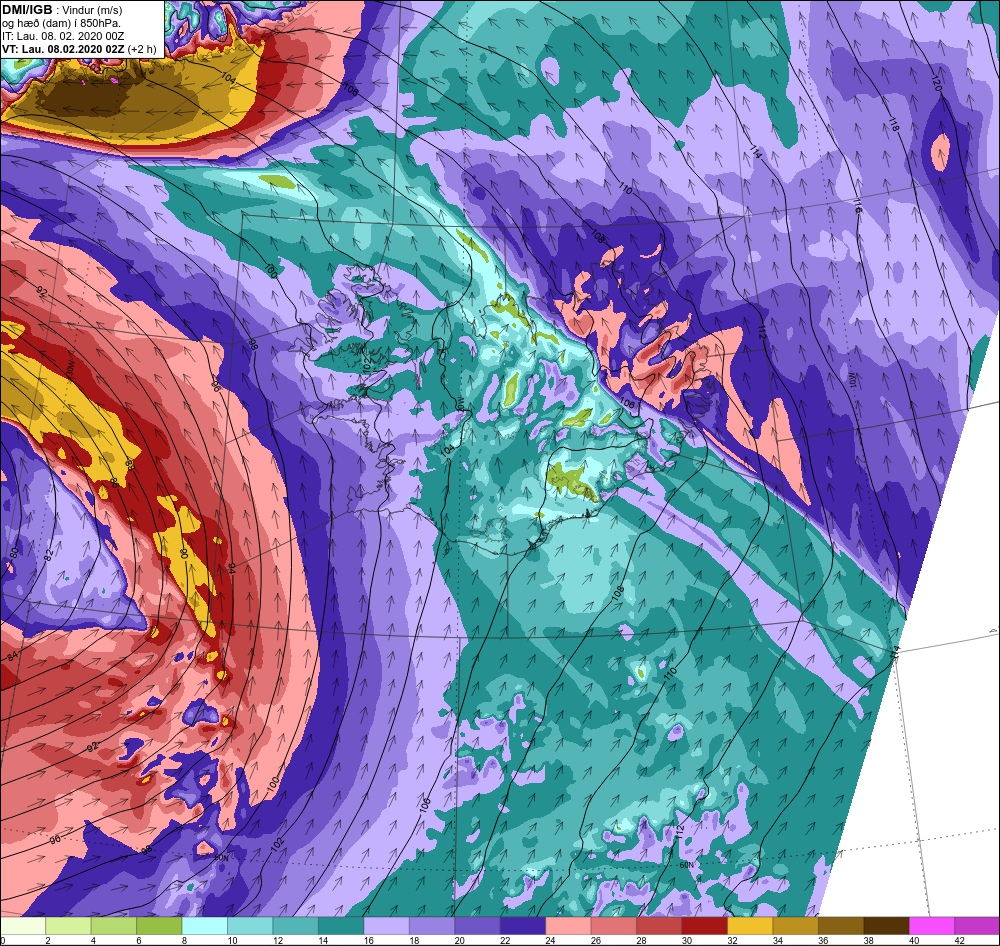Click the "116" contour label
This screenshot has width=1000, height=946.
coord(858,206)
